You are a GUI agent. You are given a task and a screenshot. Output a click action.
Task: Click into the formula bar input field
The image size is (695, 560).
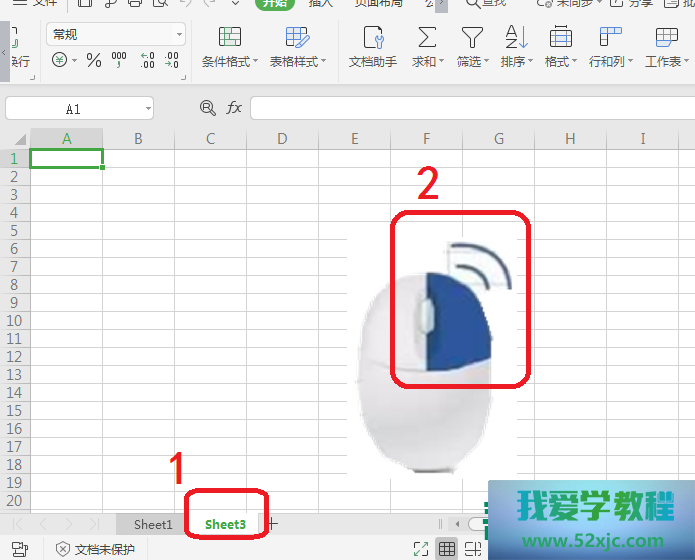470,107
